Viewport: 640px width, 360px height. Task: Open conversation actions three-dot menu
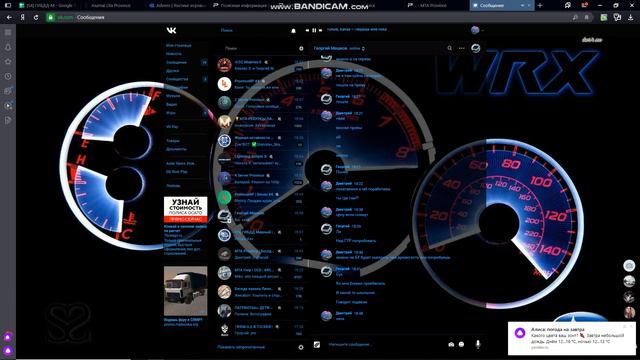pyautogui.click(x=462, y=48)
